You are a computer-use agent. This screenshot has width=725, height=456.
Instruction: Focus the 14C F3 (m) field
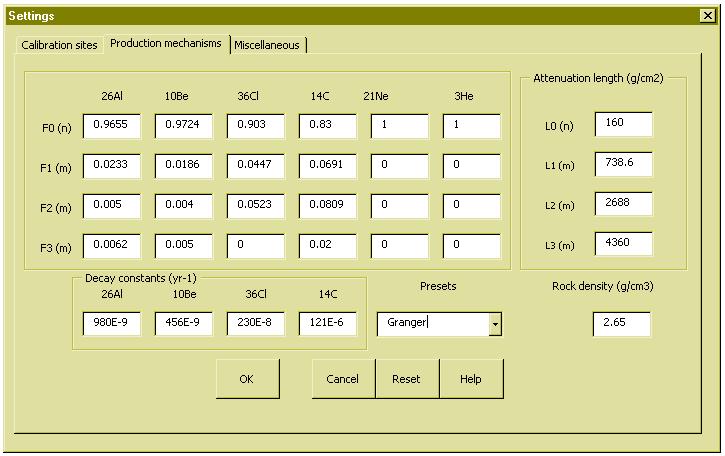327,244
